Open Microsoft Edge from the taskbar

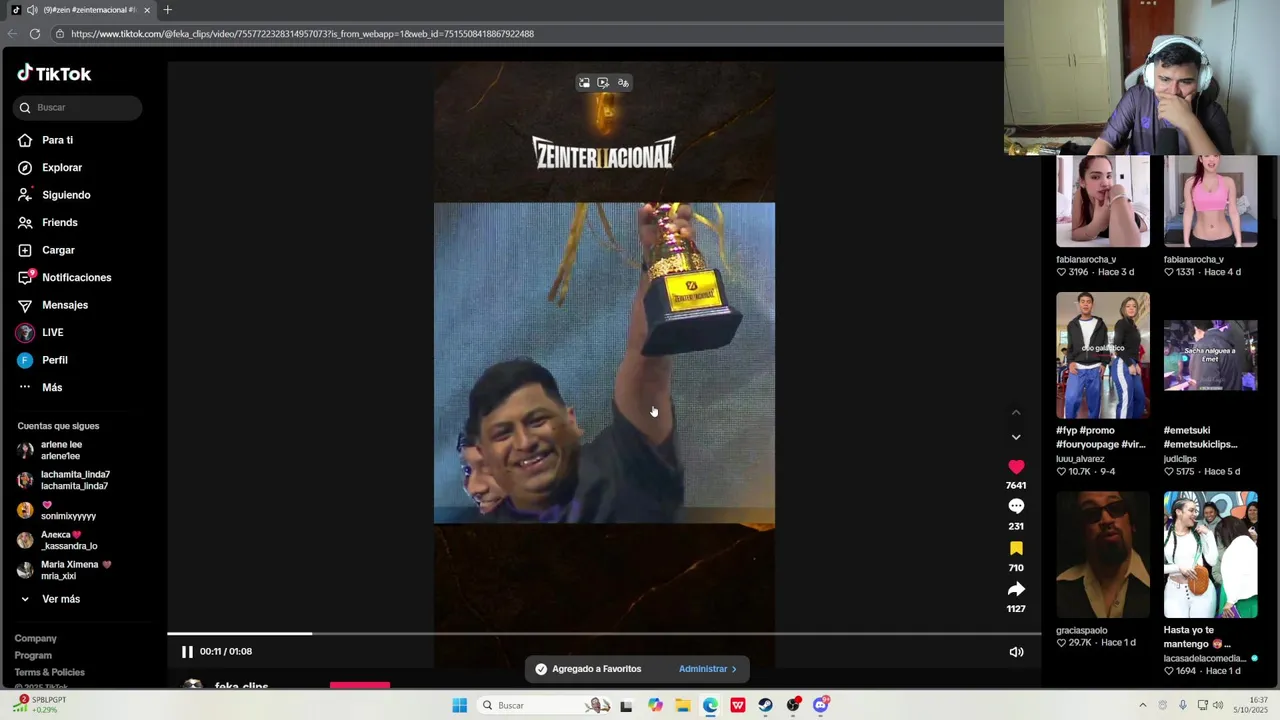click(710, 706)
